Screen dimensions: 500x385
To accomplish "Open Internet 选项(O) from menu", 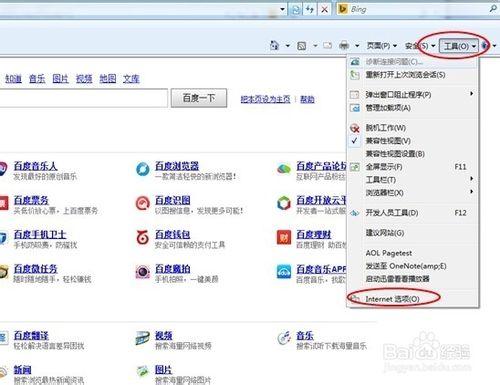I will pyautogui.click(x=413, y=299).
